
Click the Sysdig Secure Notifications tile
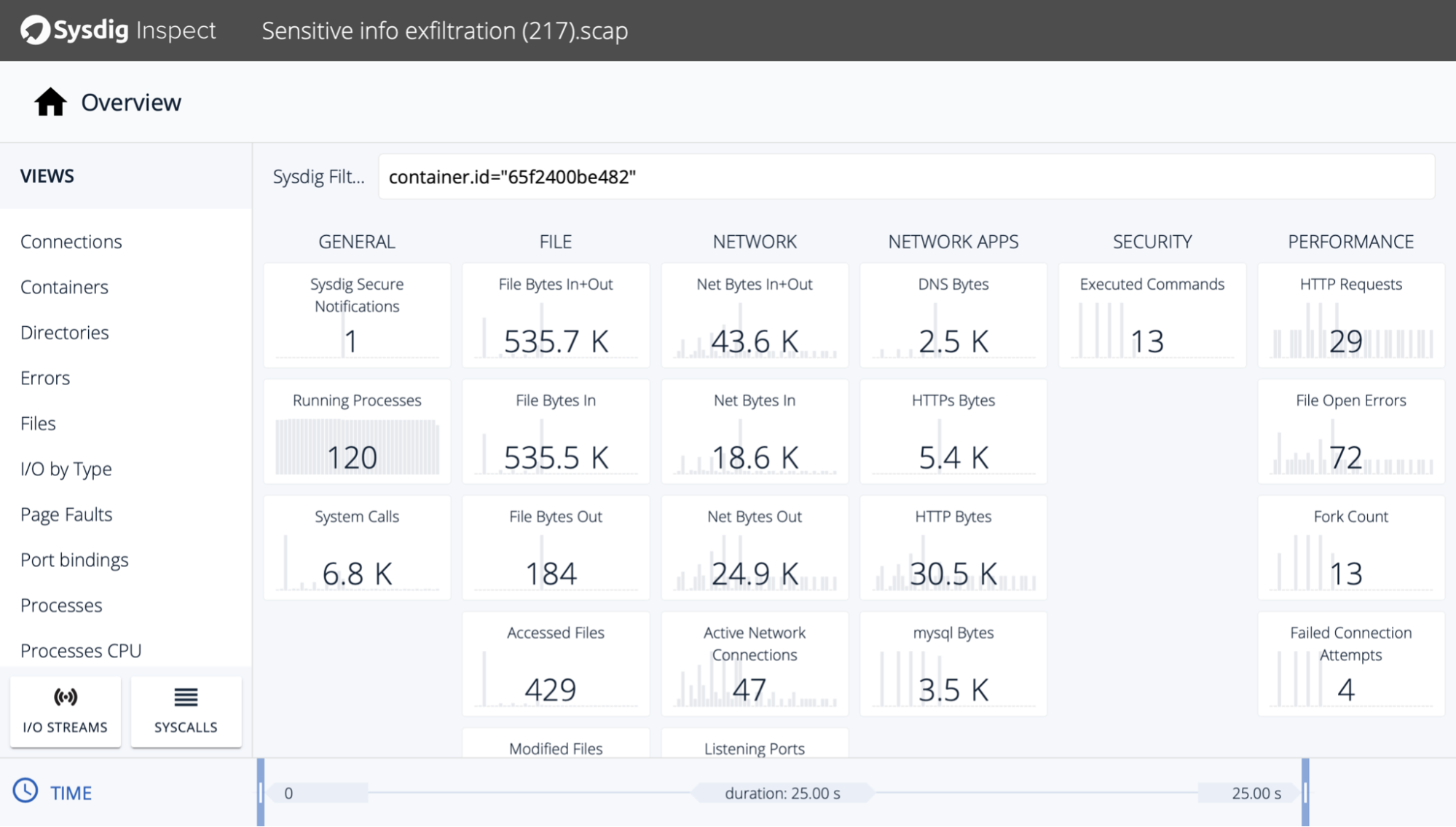point(357,316)
